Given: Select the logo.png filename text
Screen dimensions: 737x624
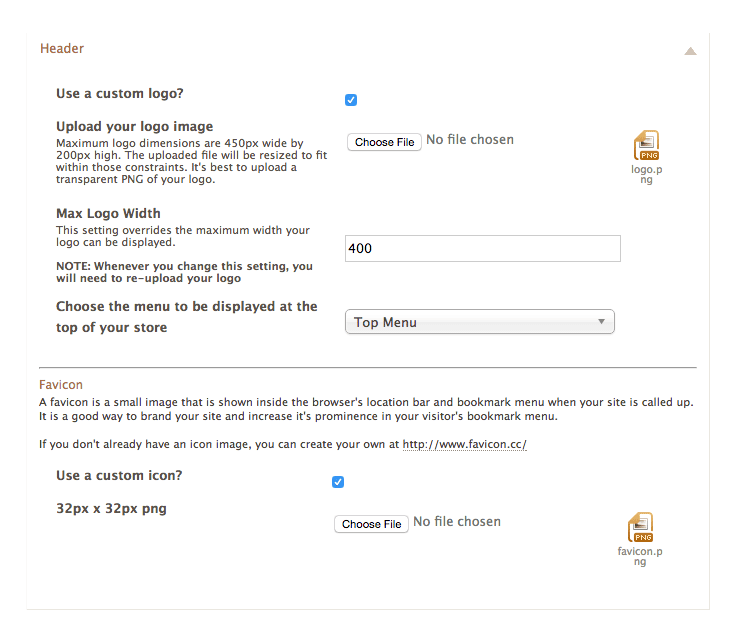Looking at the screenshot, I should pos(647,174).
